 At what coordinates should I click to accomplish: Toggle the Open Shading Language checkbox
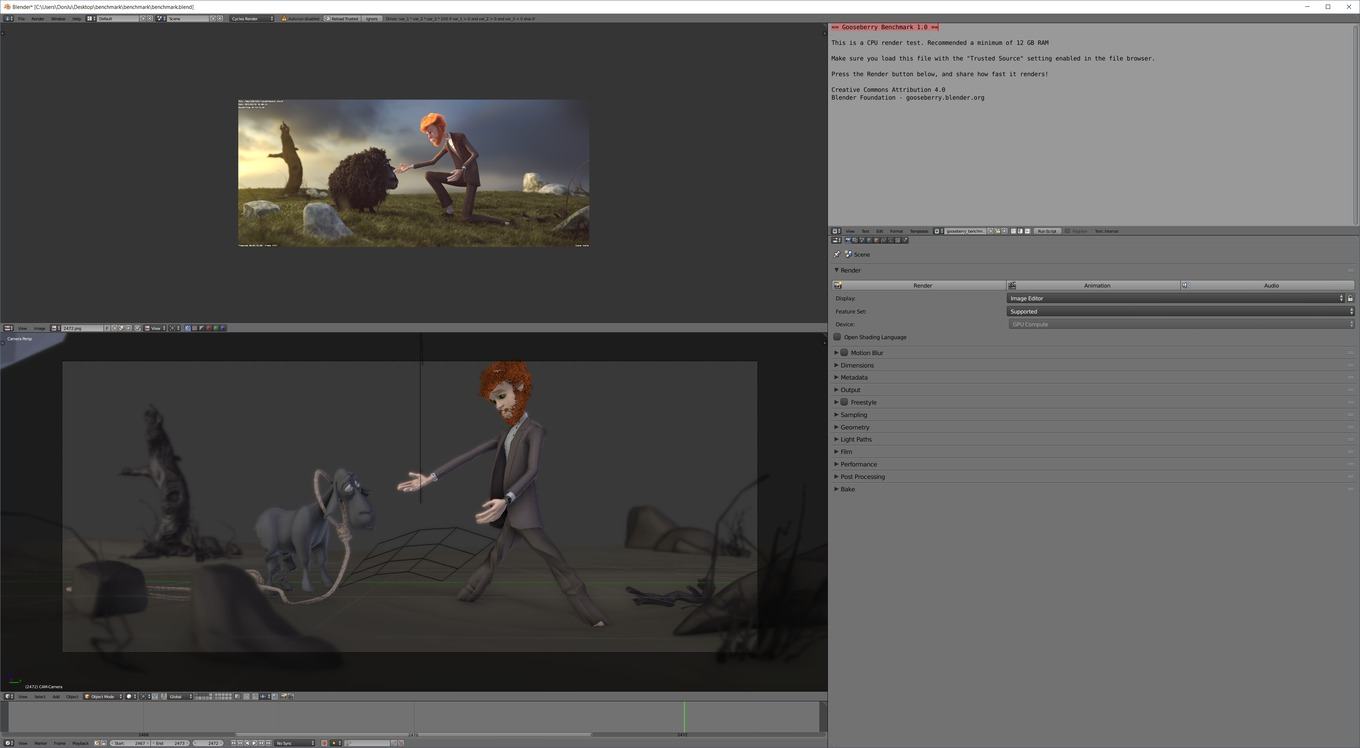click(x=837, y=337)
